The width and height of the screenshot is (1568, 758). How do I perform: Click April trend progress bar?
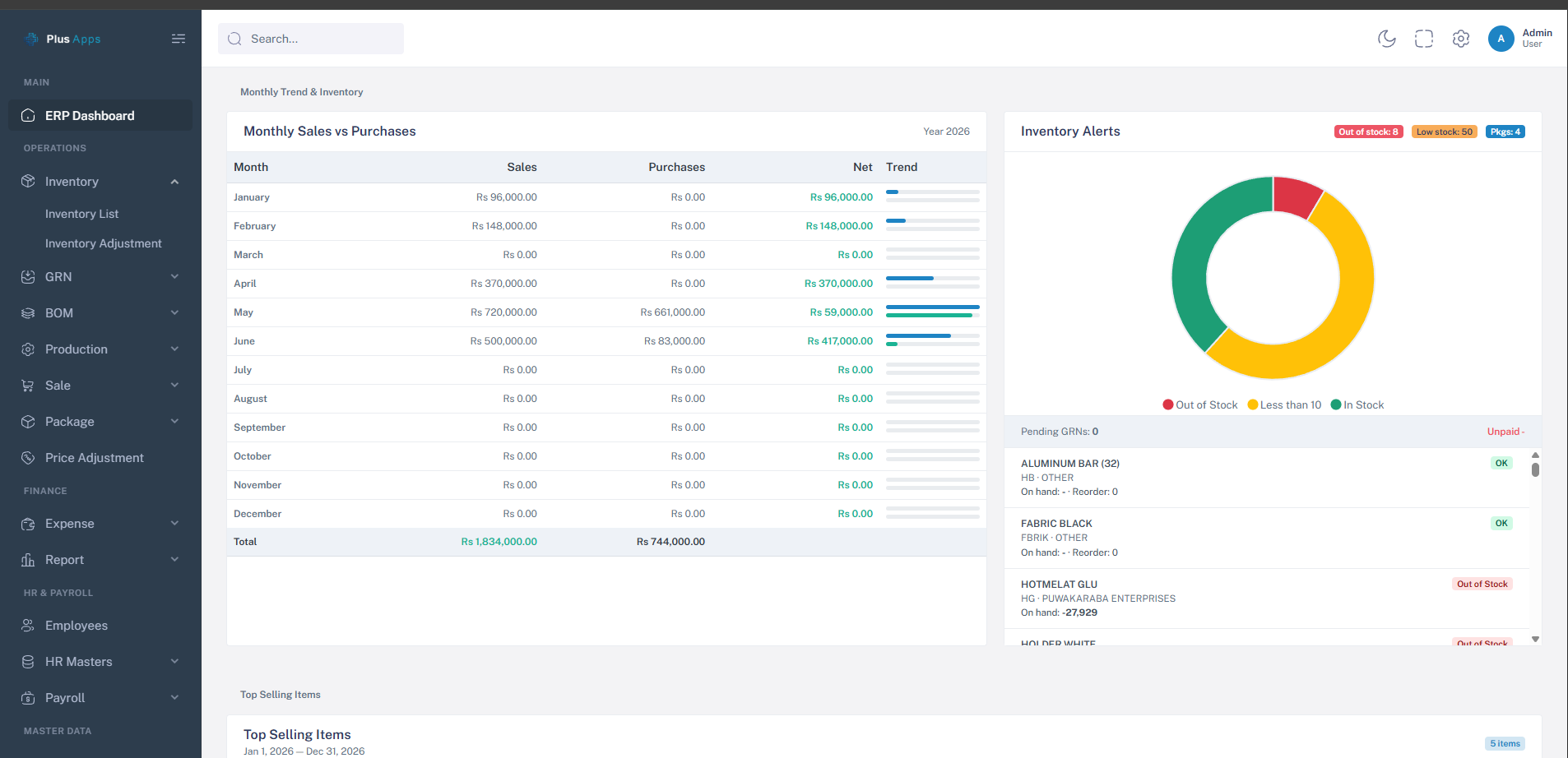coord(933,282)
